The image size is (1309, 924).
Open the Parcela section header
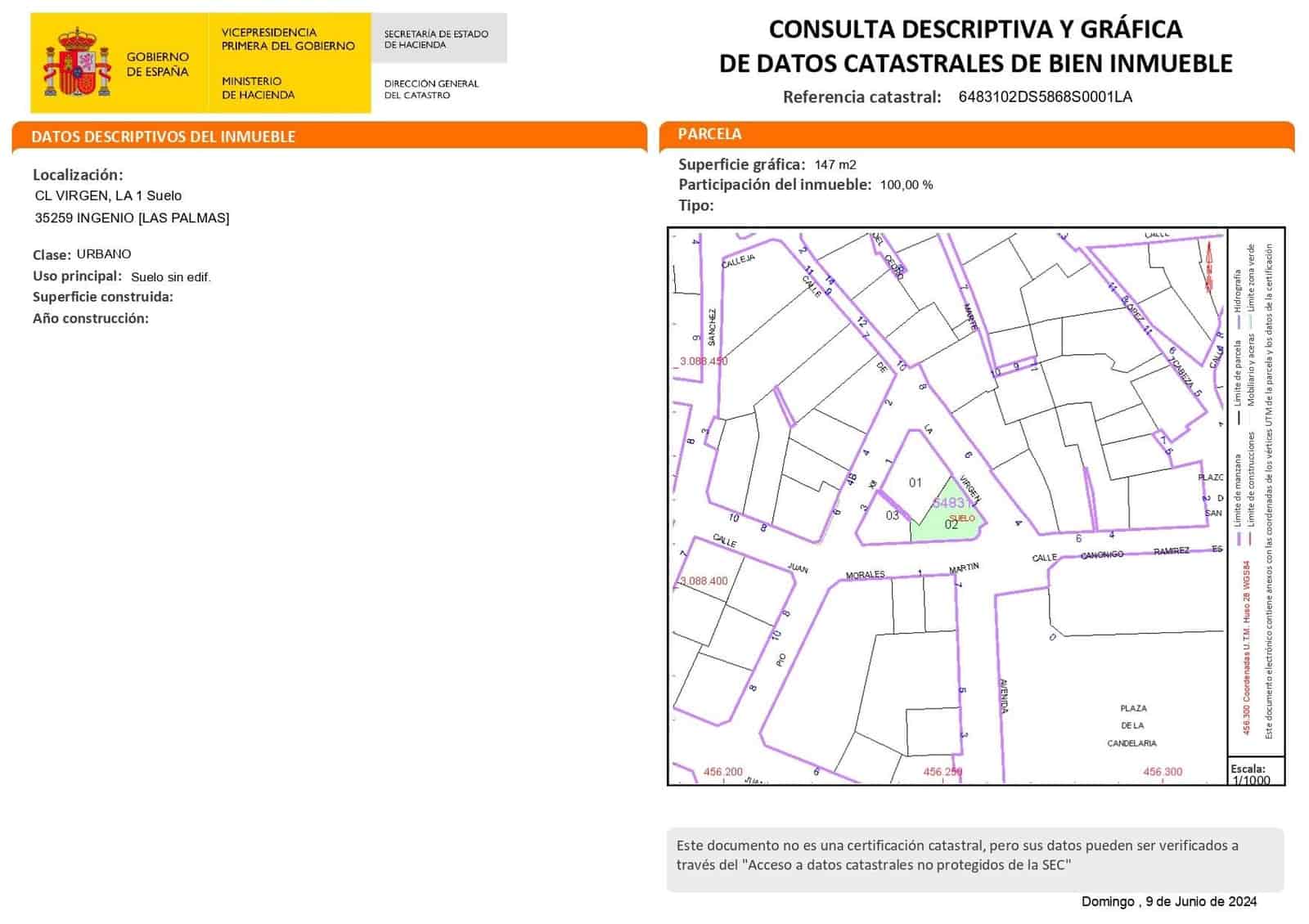click(710, 134)
